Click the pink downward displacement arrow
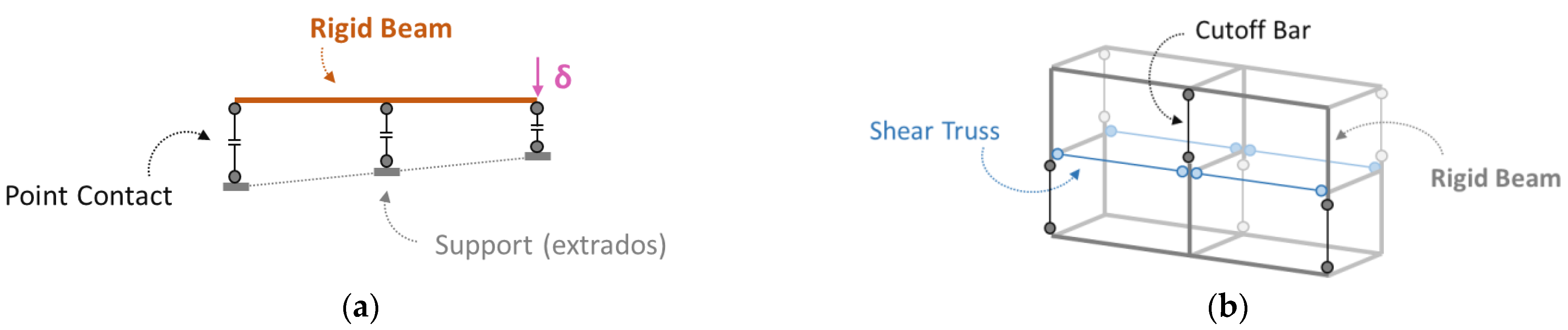The image size is (1568, 330). tap(537, 76)
